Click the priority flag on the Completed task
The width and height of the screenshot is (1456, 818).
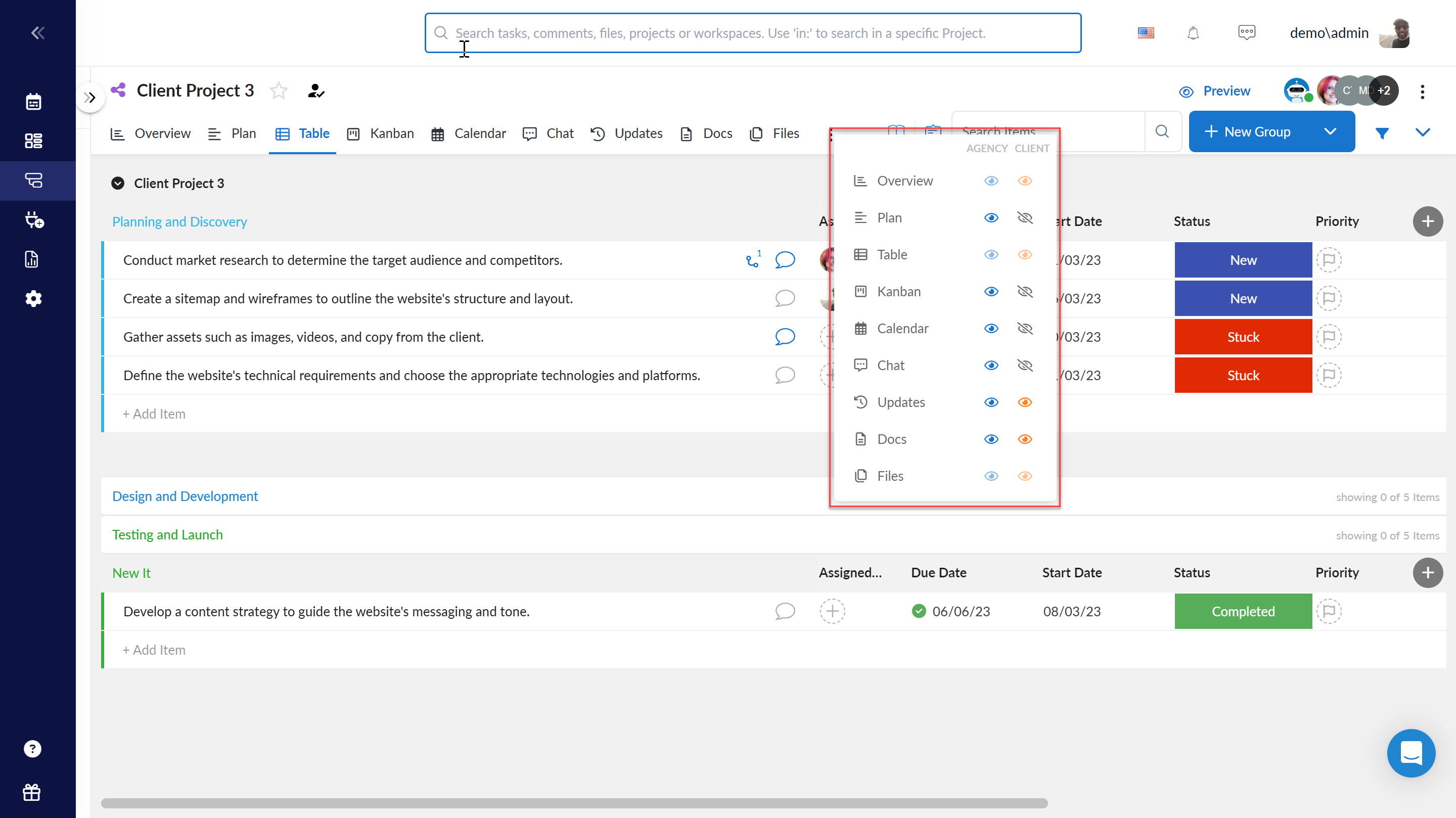[x=1330, y=611]
